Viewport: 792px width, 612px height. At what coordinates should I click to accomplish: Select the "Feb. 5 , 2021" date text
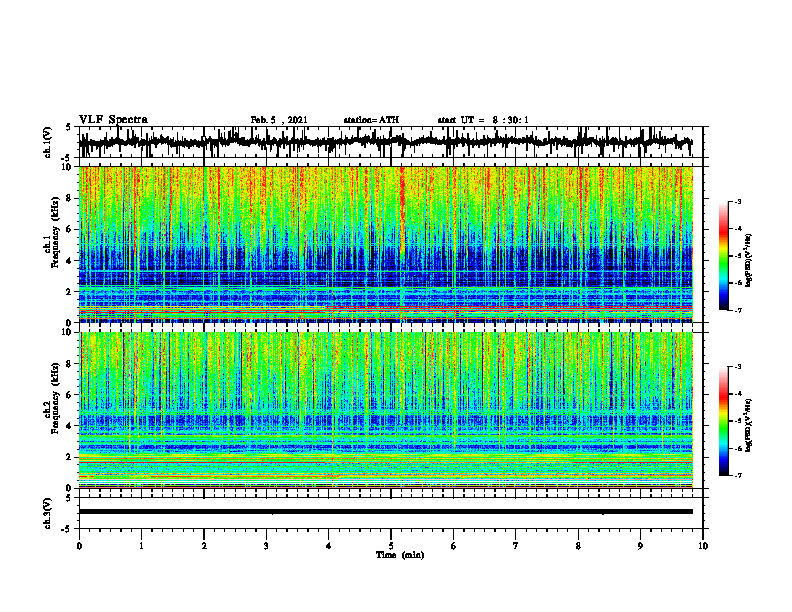click(279, 120)
